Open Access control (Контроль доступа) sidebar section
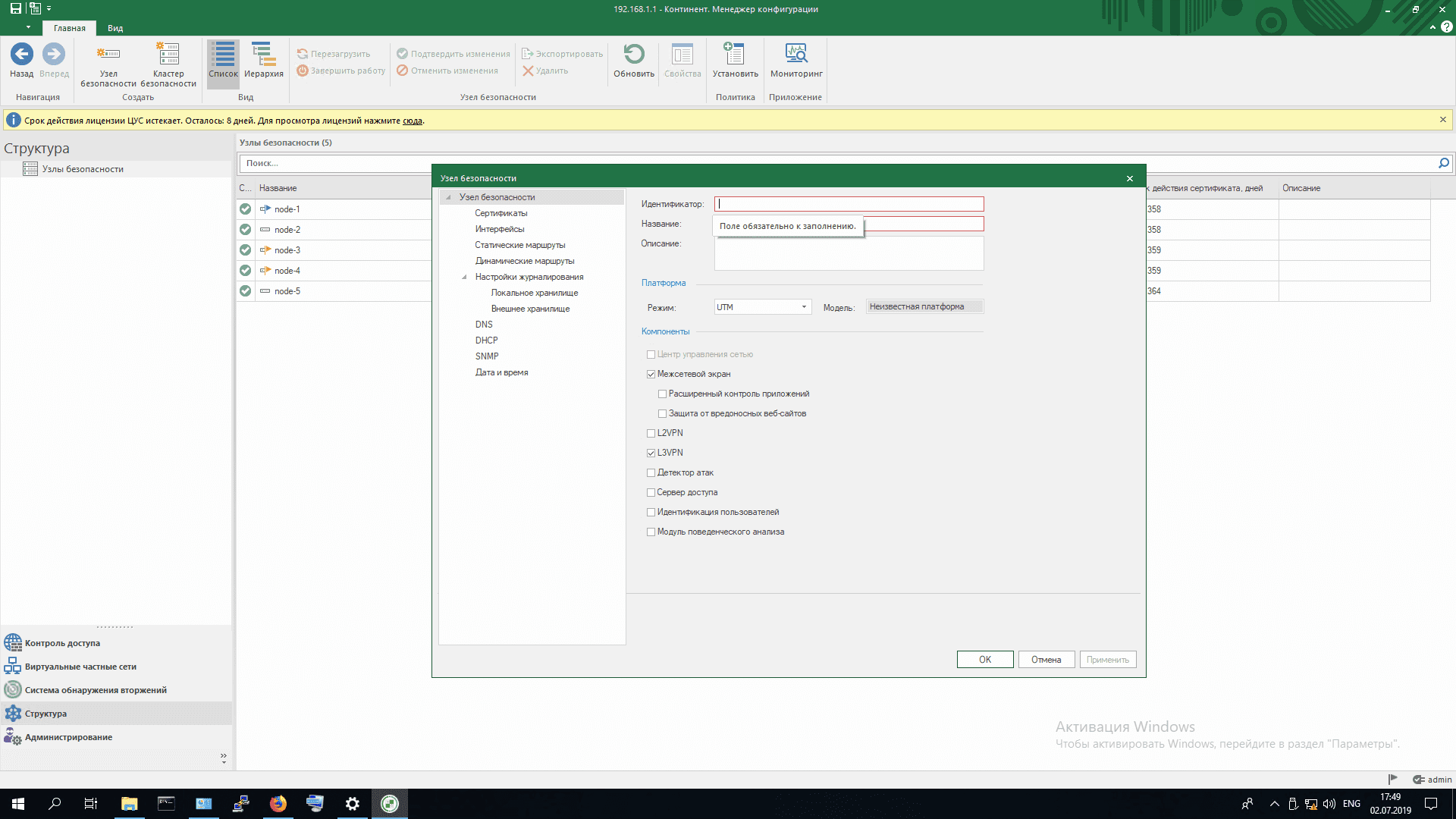1456x819 pixels. (62, 643)
